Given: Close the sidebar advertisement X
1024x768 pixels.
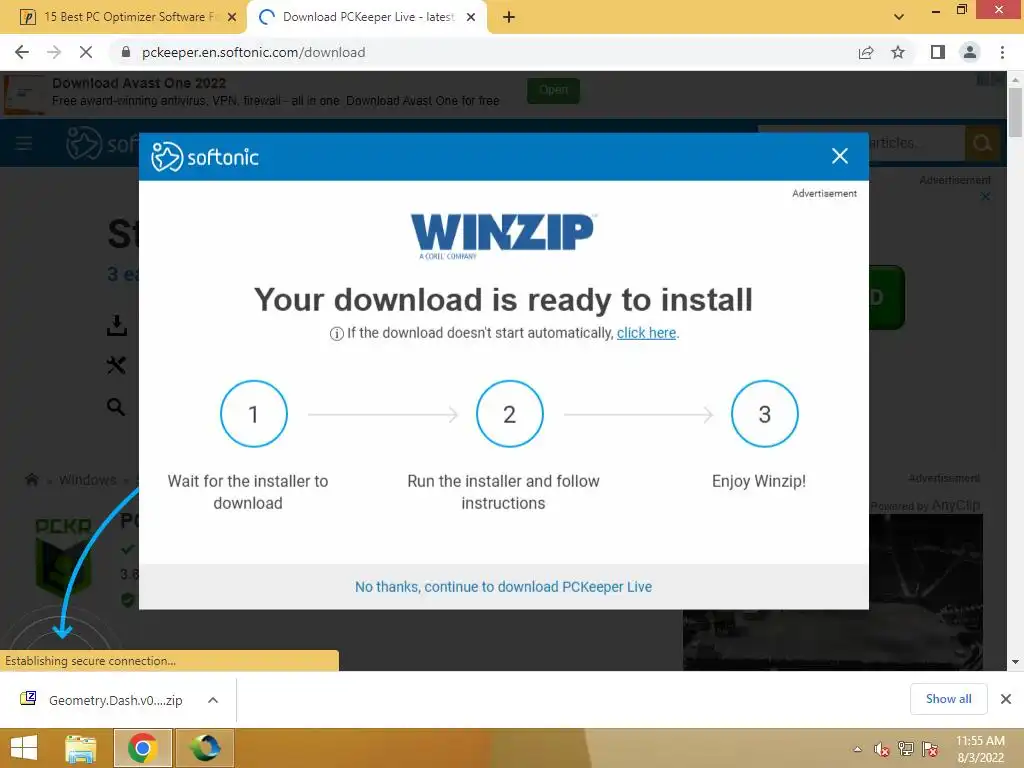Looking at the screenshot, I should pyautogui.click(x=985, y=196).
